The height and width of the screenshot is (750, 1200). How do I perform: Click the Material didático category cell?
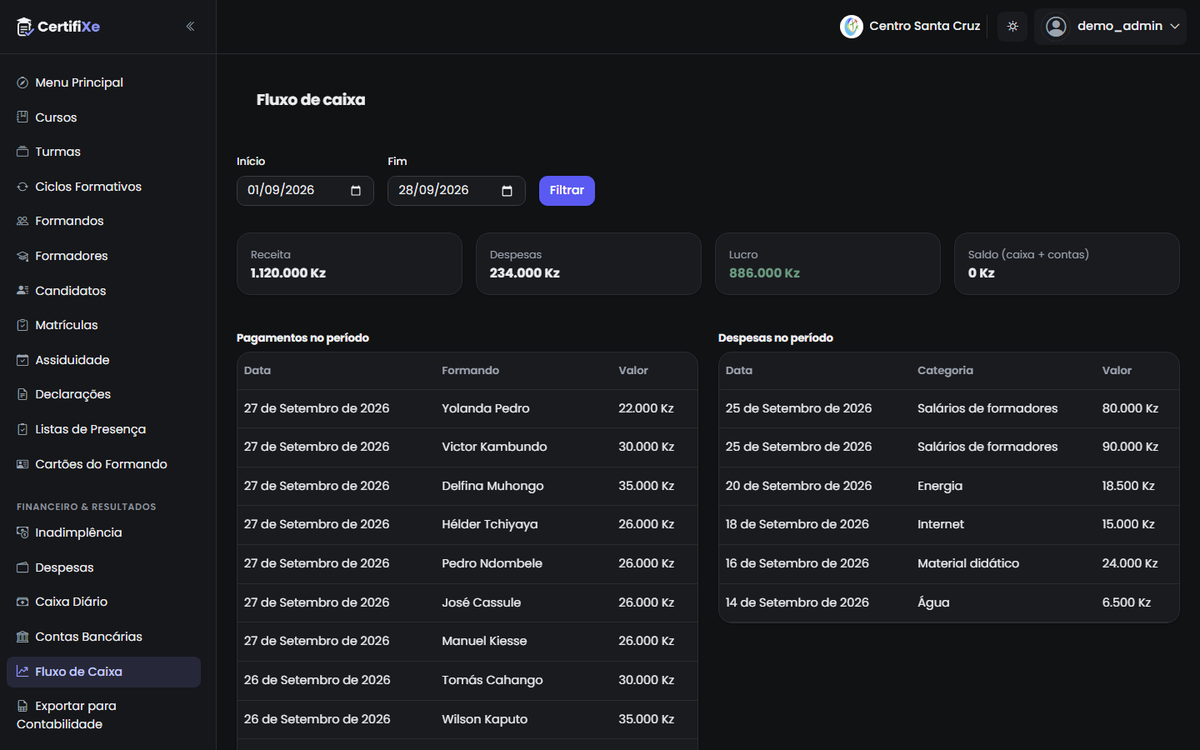[x=968, y=564]
